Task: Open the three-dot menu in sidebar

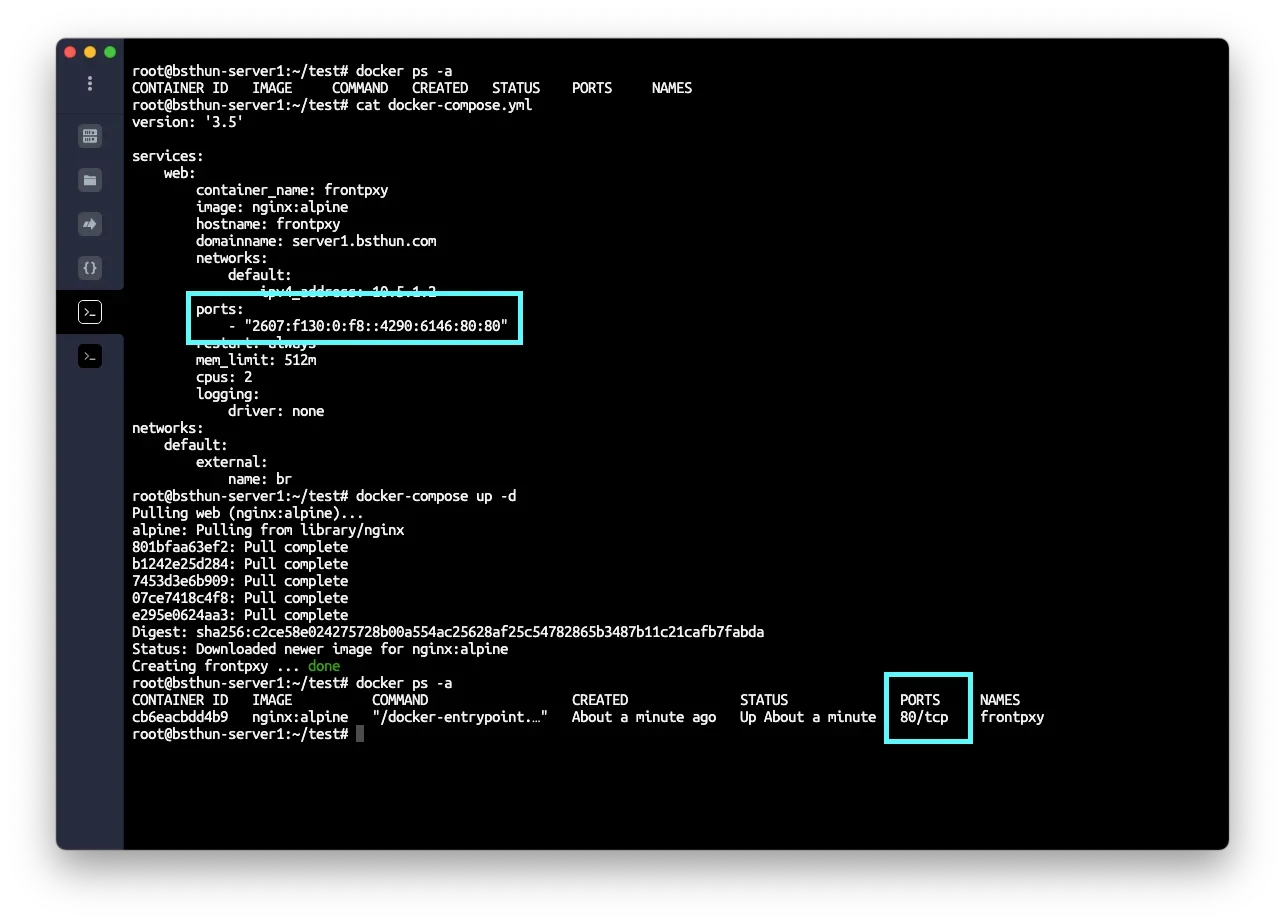Action: 90,83
